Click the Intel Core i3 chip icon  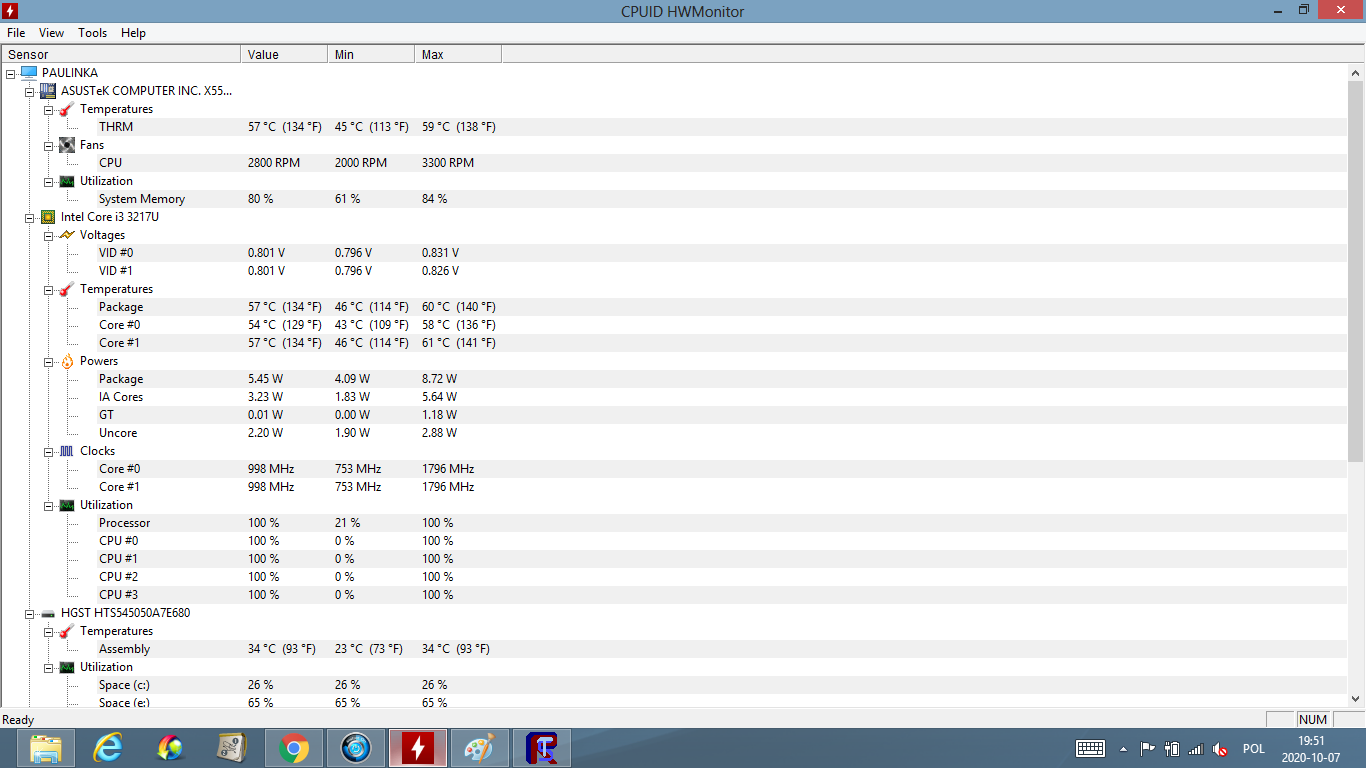tap(47, 217)
